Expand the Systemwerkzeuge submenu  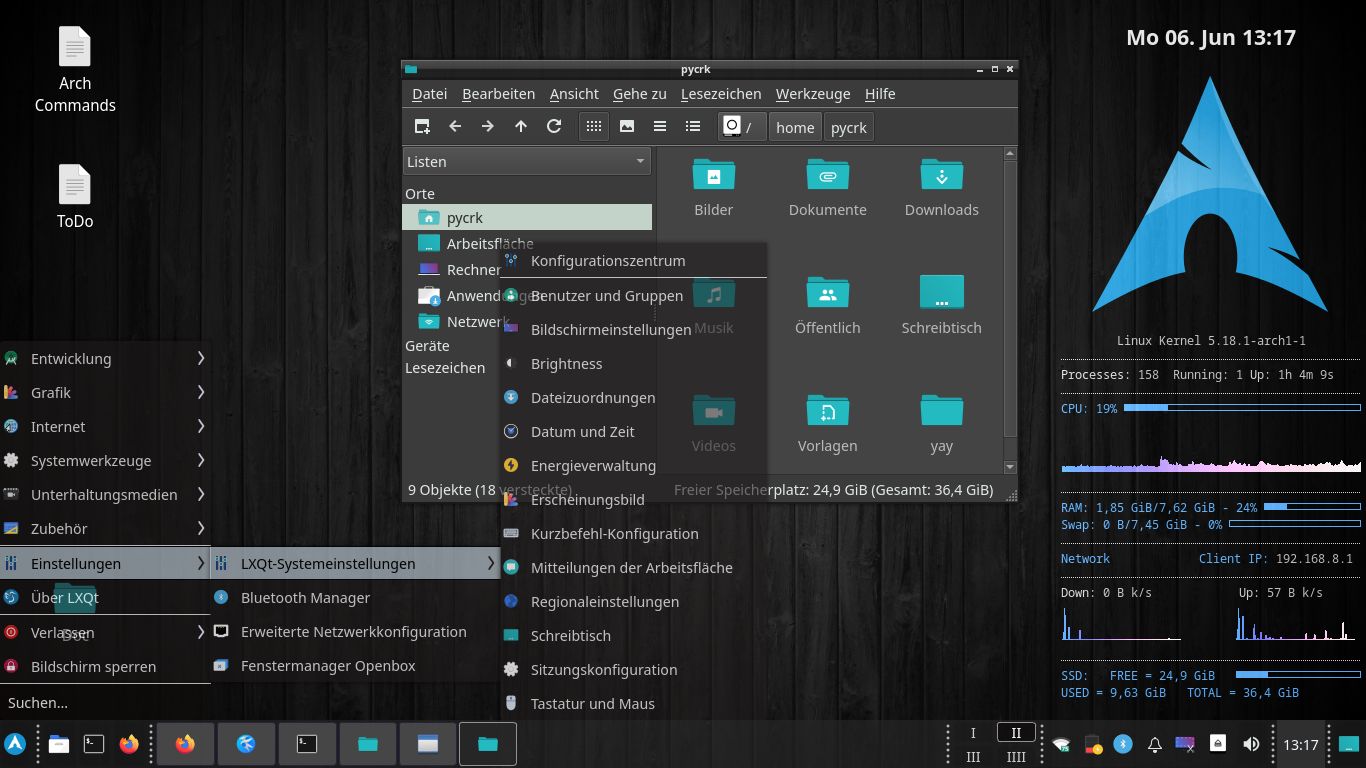(x=105, y=460)
